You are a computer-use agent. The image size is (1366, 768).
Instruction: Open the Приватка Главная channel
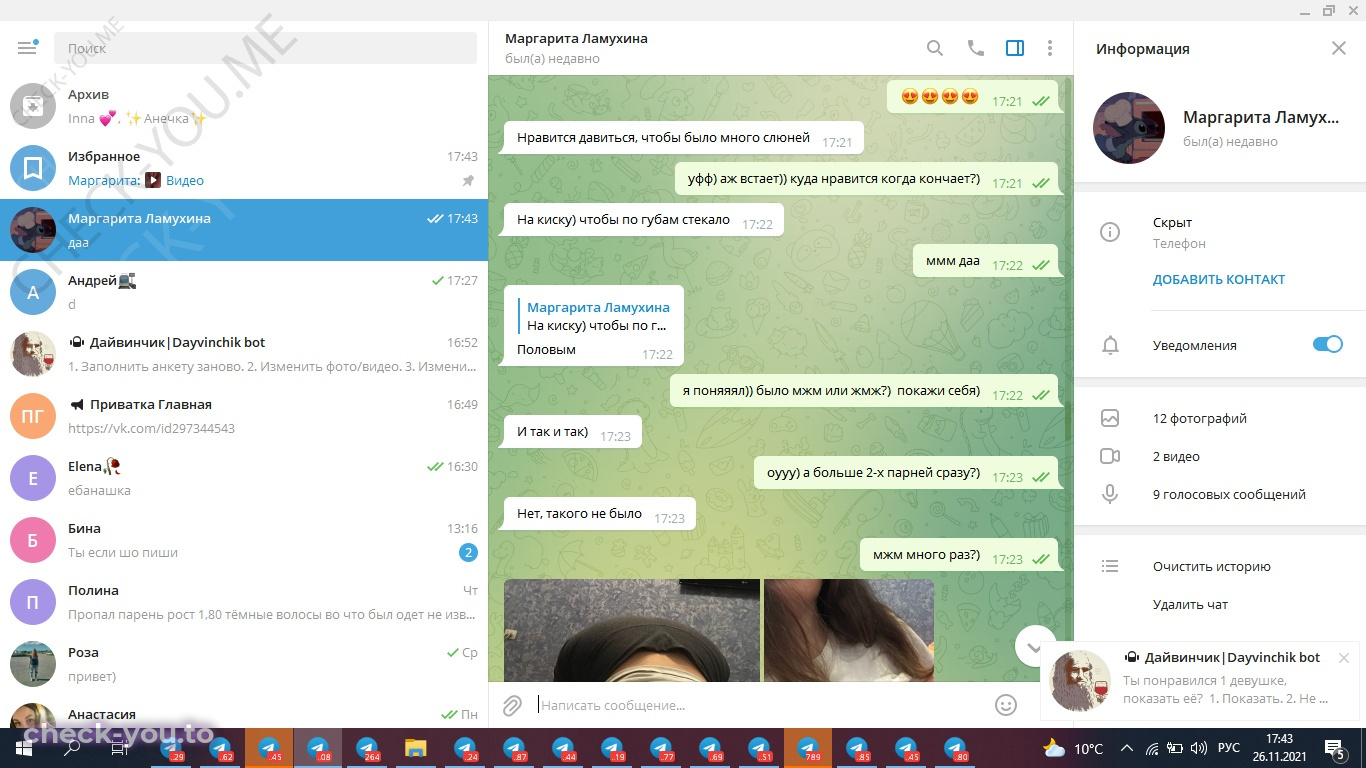coord(244,416)
